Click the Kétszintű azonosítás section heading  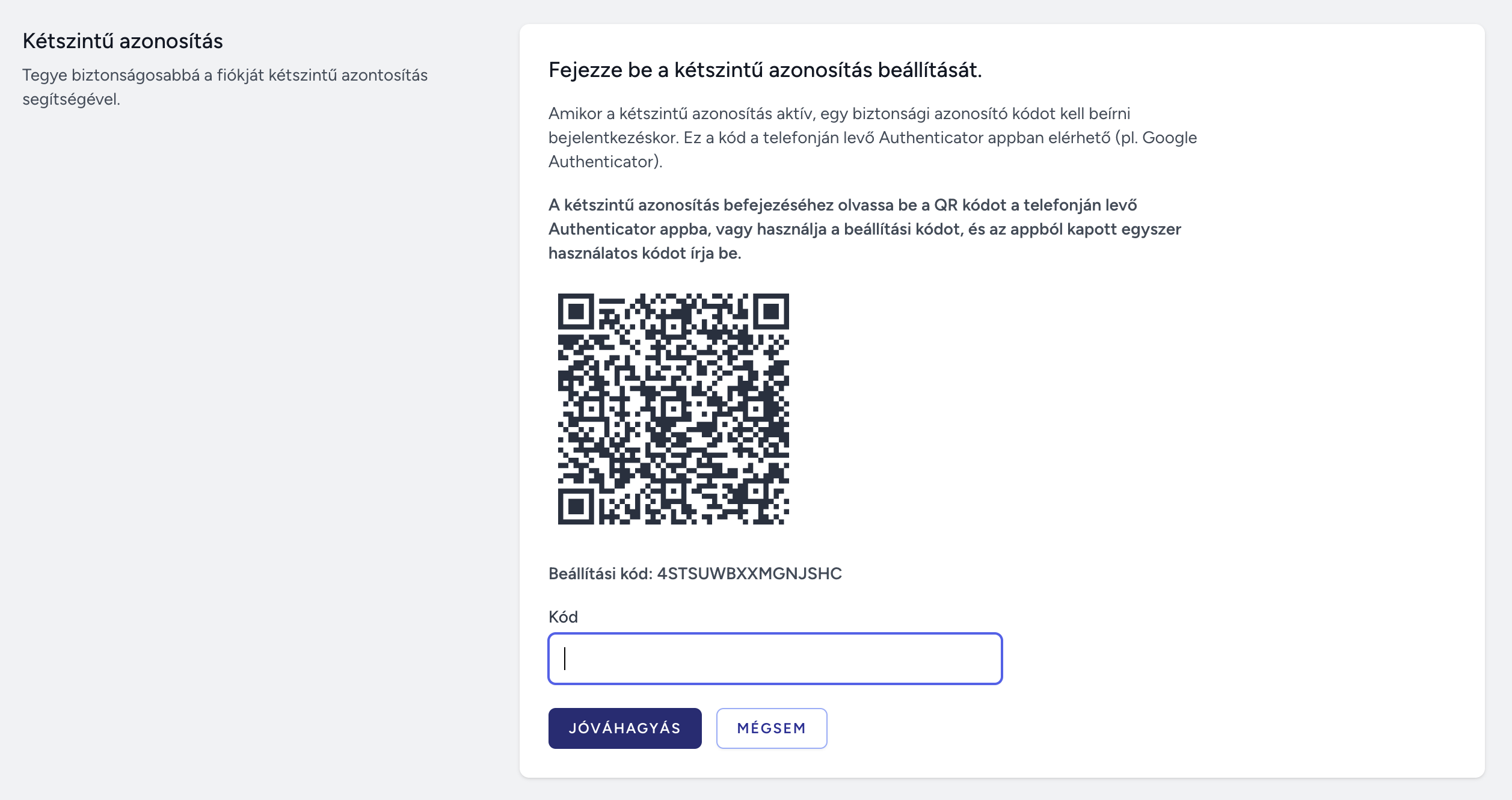tap(123, 41)
